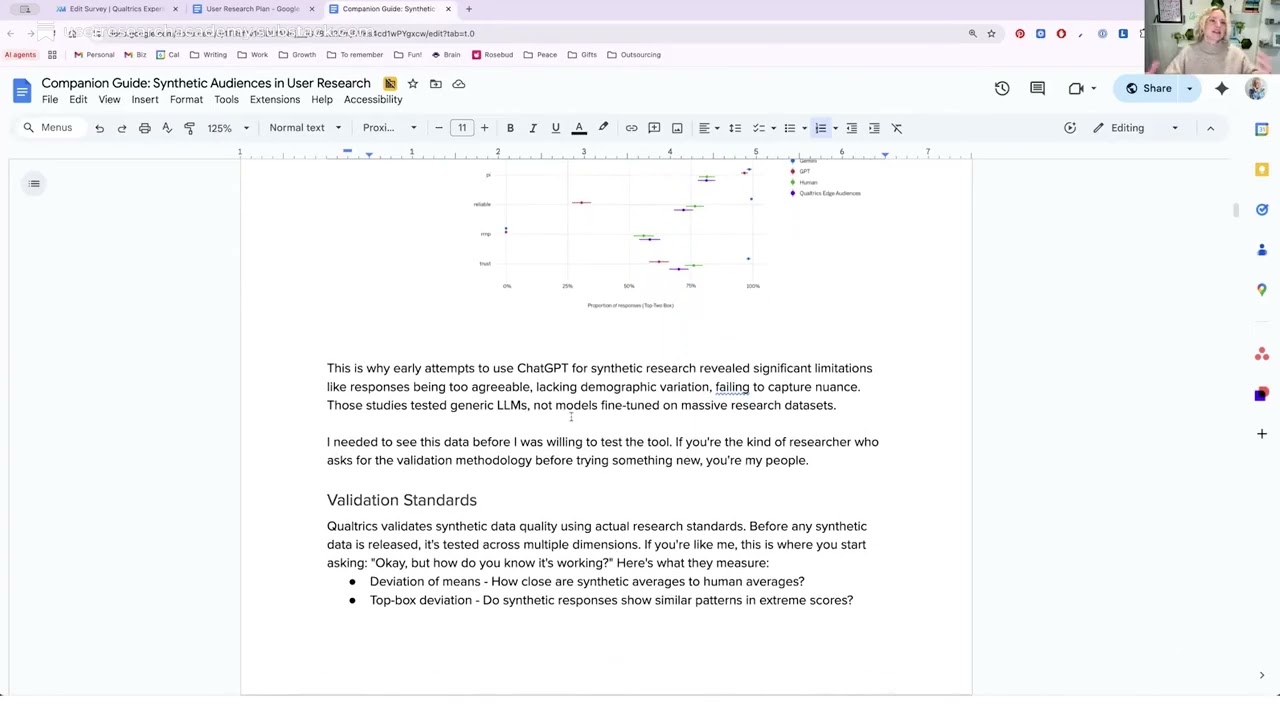This screenshot has width=1280, height=720.
Task: Switch to the Edit Survey Qualtrics tab
Action: [x=117, y=9]
